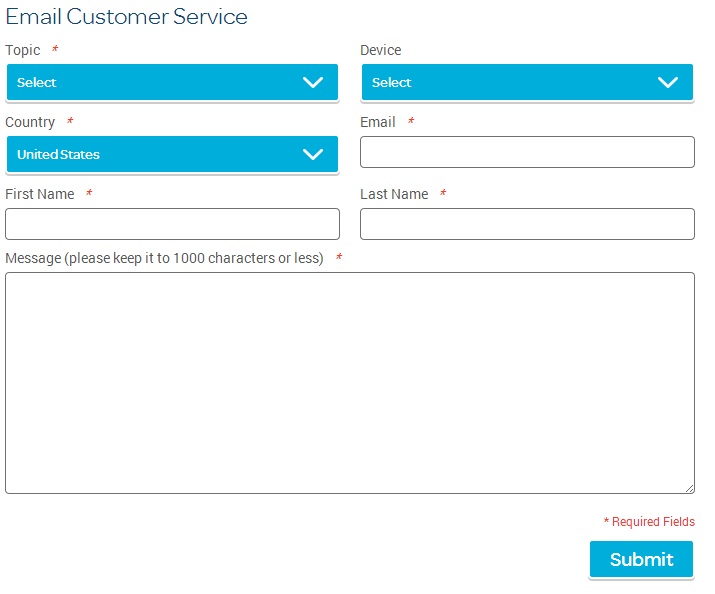Click the chevron arrow on Device dropdown

pos(668,83)
